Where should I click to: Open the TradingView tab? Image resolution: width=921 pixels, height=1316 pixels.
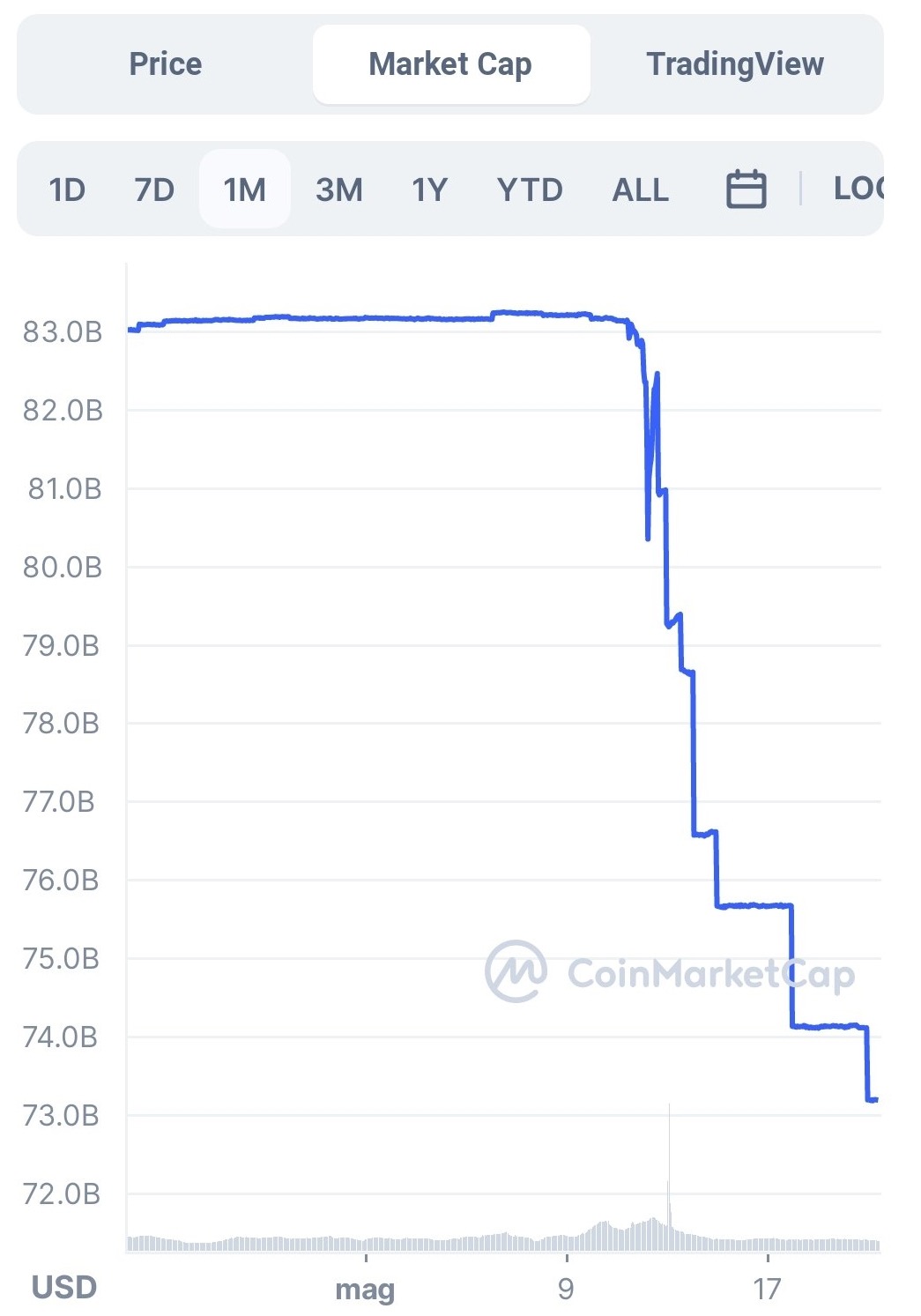[735, 64]
